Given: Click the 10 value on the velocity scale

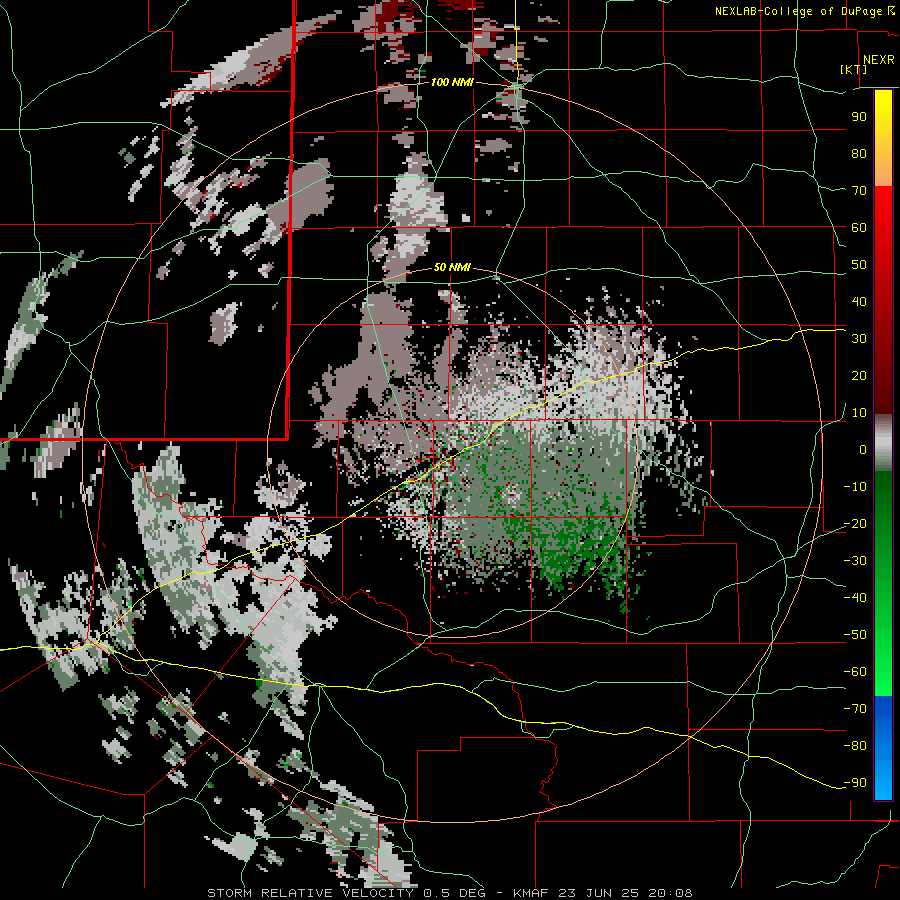Looking at the screenshot, I should (x=859, y=413).
